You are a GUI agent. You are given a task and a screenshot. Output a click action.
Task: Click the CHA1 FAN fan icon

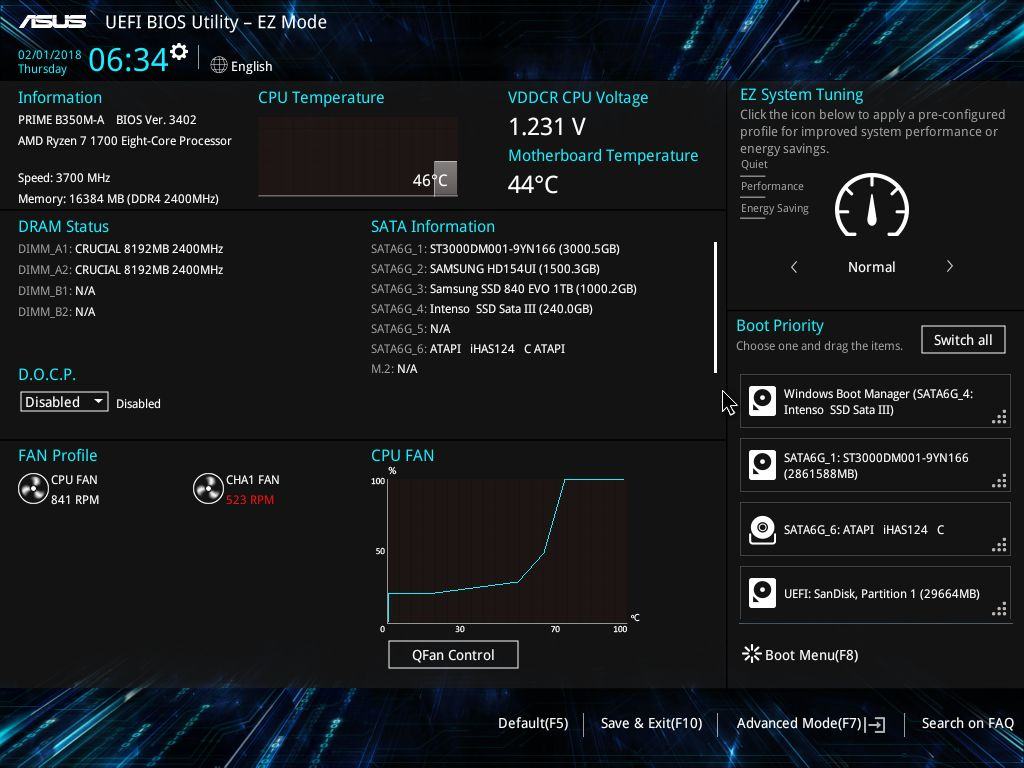pos(208,489)
